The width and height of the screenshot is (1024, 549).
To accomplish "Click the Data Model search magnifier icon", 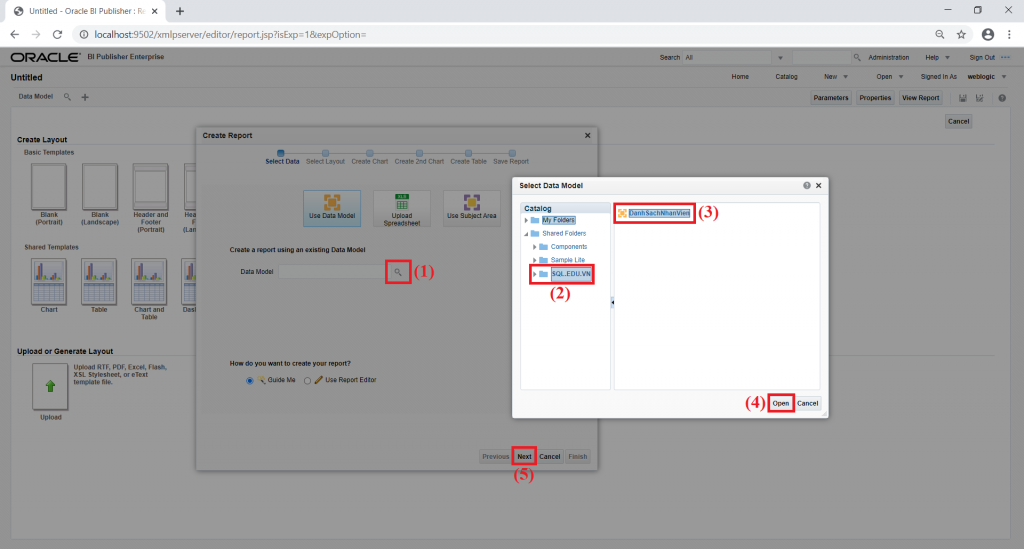I will click(x=398, y=272).
